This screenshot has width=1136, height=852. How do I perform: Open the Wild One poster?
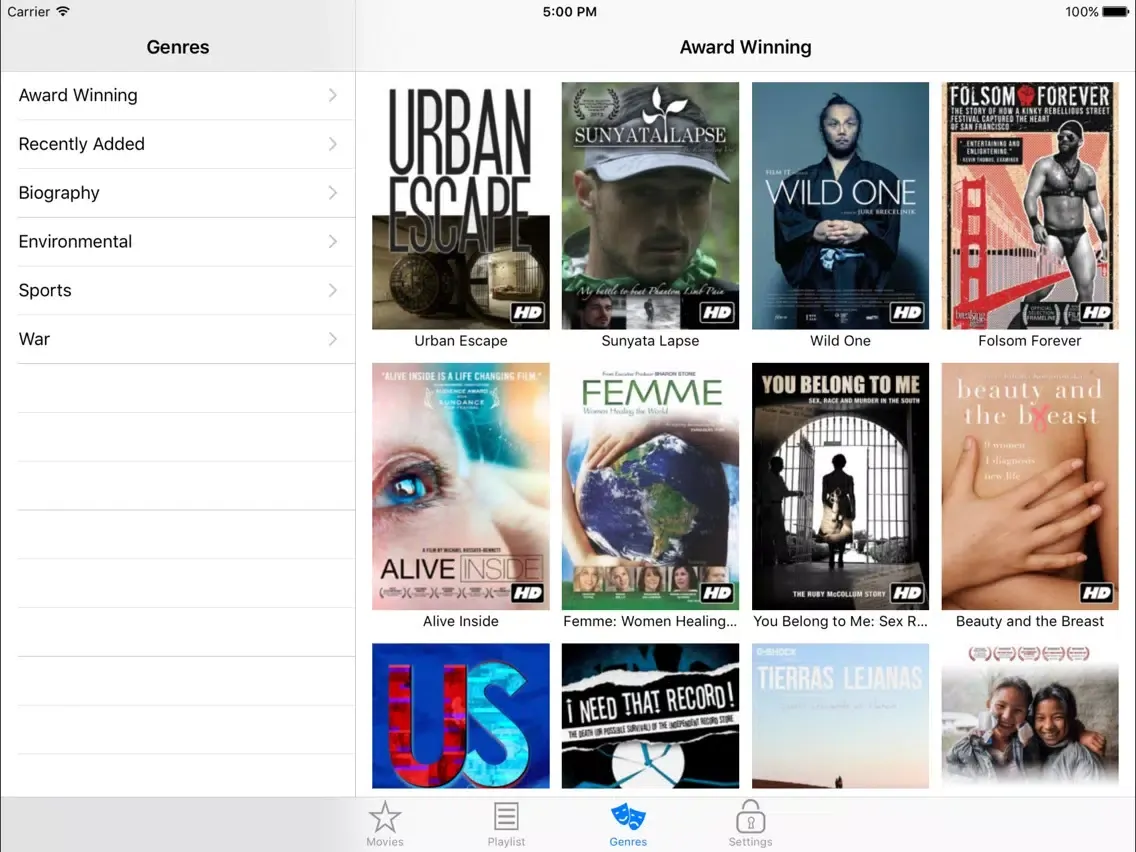tap(840, 205)
